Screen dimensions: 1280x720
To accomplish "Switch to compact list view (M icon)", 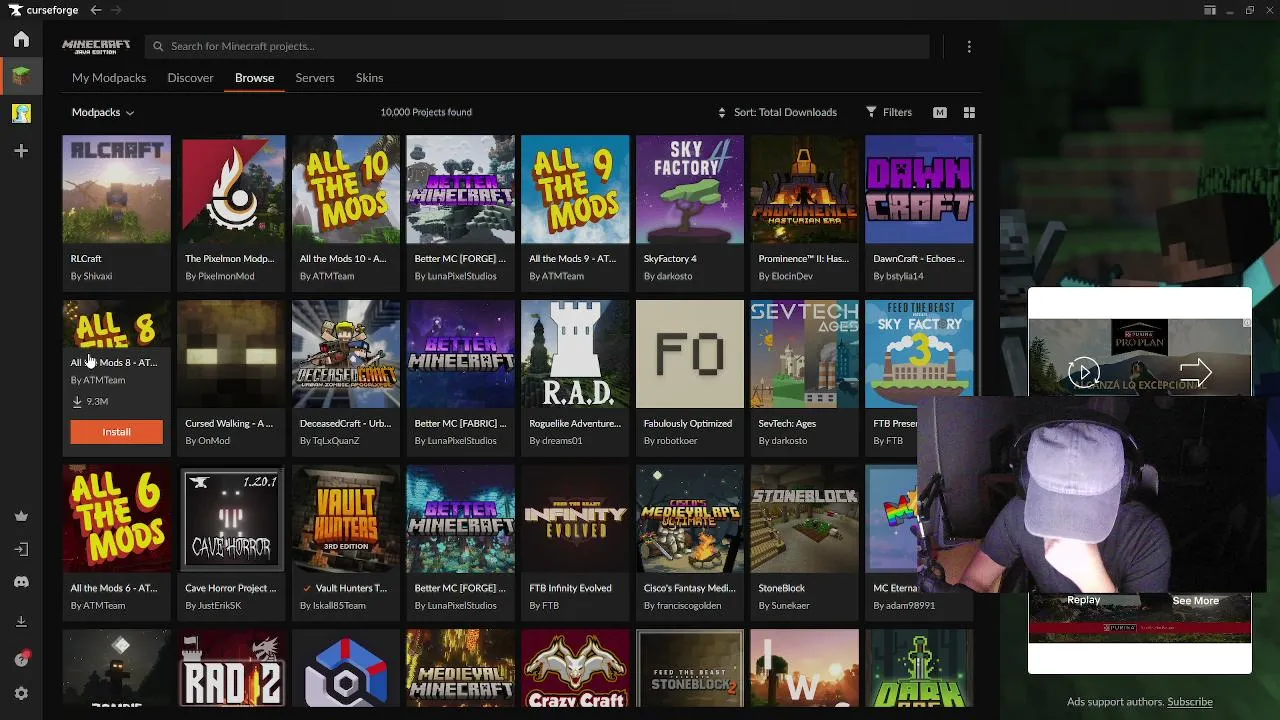I will click(940, 113).
